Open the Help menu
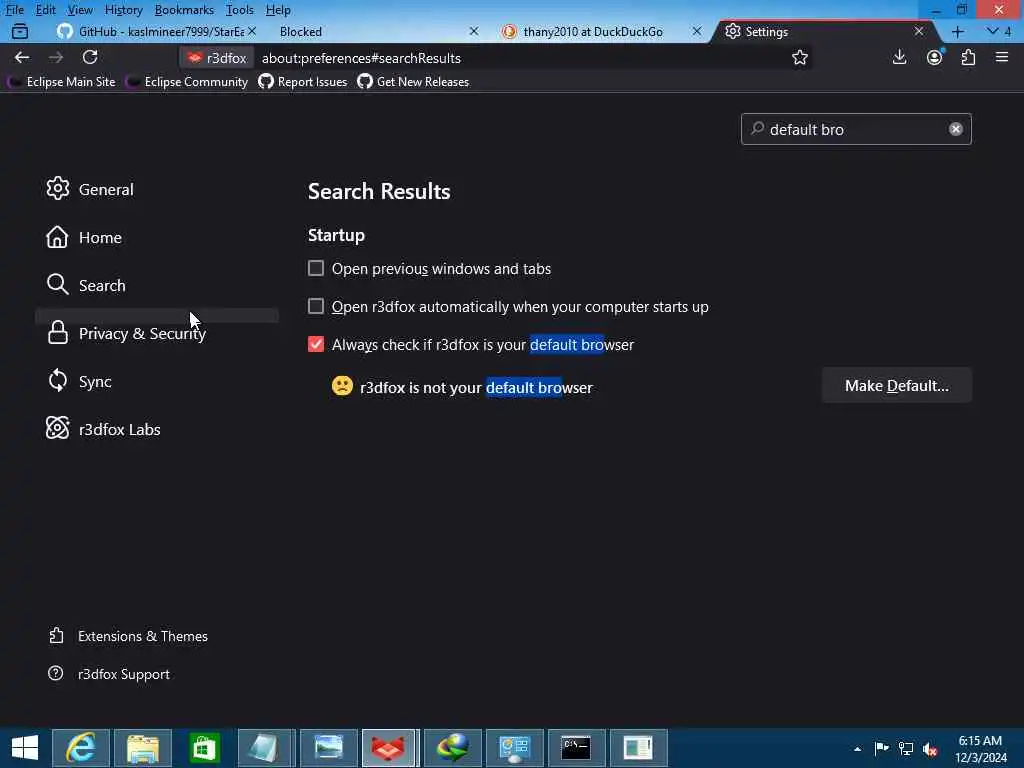 coord(278,10)
